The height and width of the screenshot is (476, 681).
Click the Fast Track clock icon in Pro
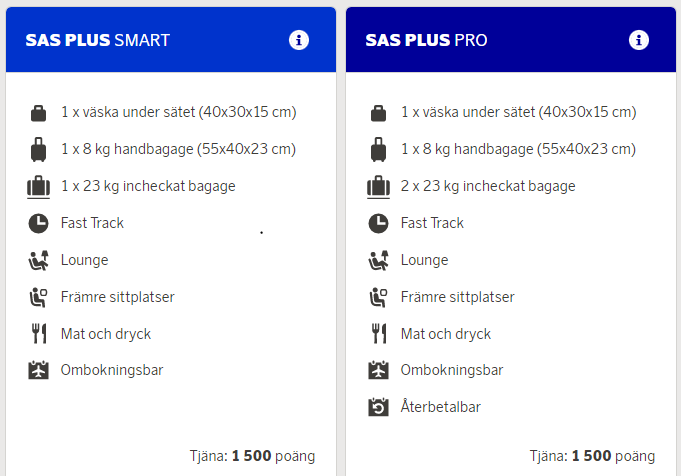click(378, 223)
